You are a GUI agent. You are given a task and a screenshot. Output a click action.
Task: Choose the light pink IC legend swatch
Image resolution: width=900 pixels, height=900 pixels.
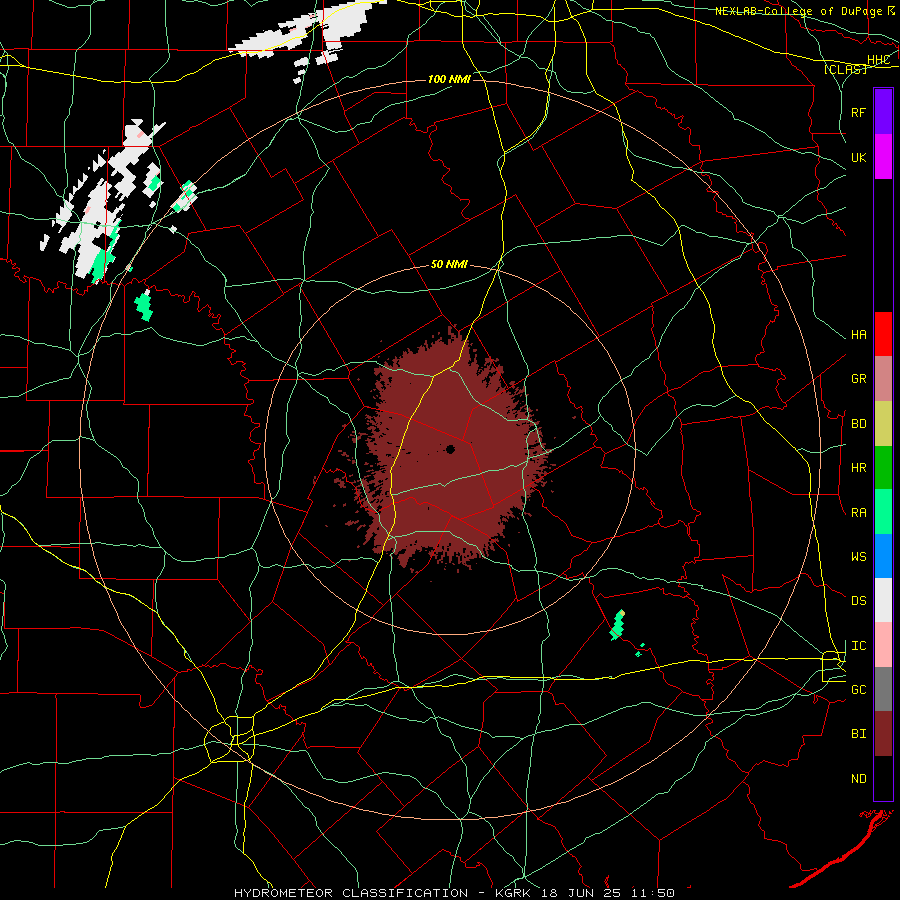click(883, 645)
